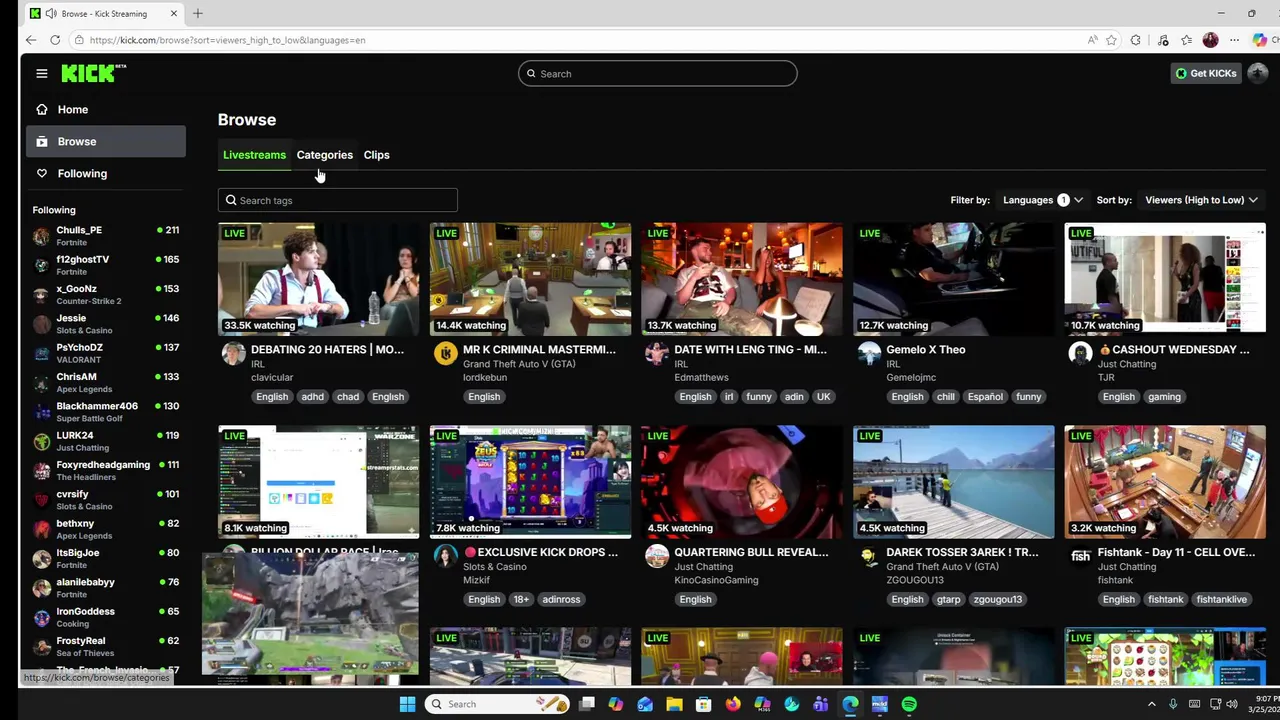Click fishtank channel avatar
This screenshot has height=720, width=1280.
pyautogui.click(x=1080, y=556)
